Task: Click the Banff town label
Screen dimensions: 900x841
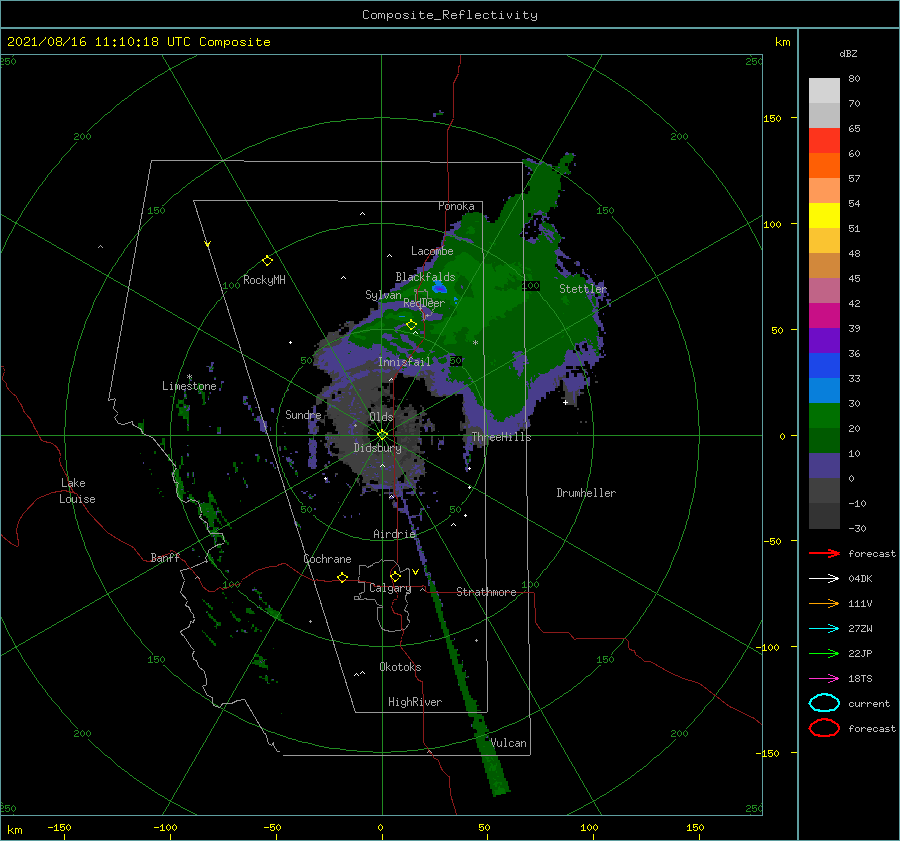Action: coord(165,557)
